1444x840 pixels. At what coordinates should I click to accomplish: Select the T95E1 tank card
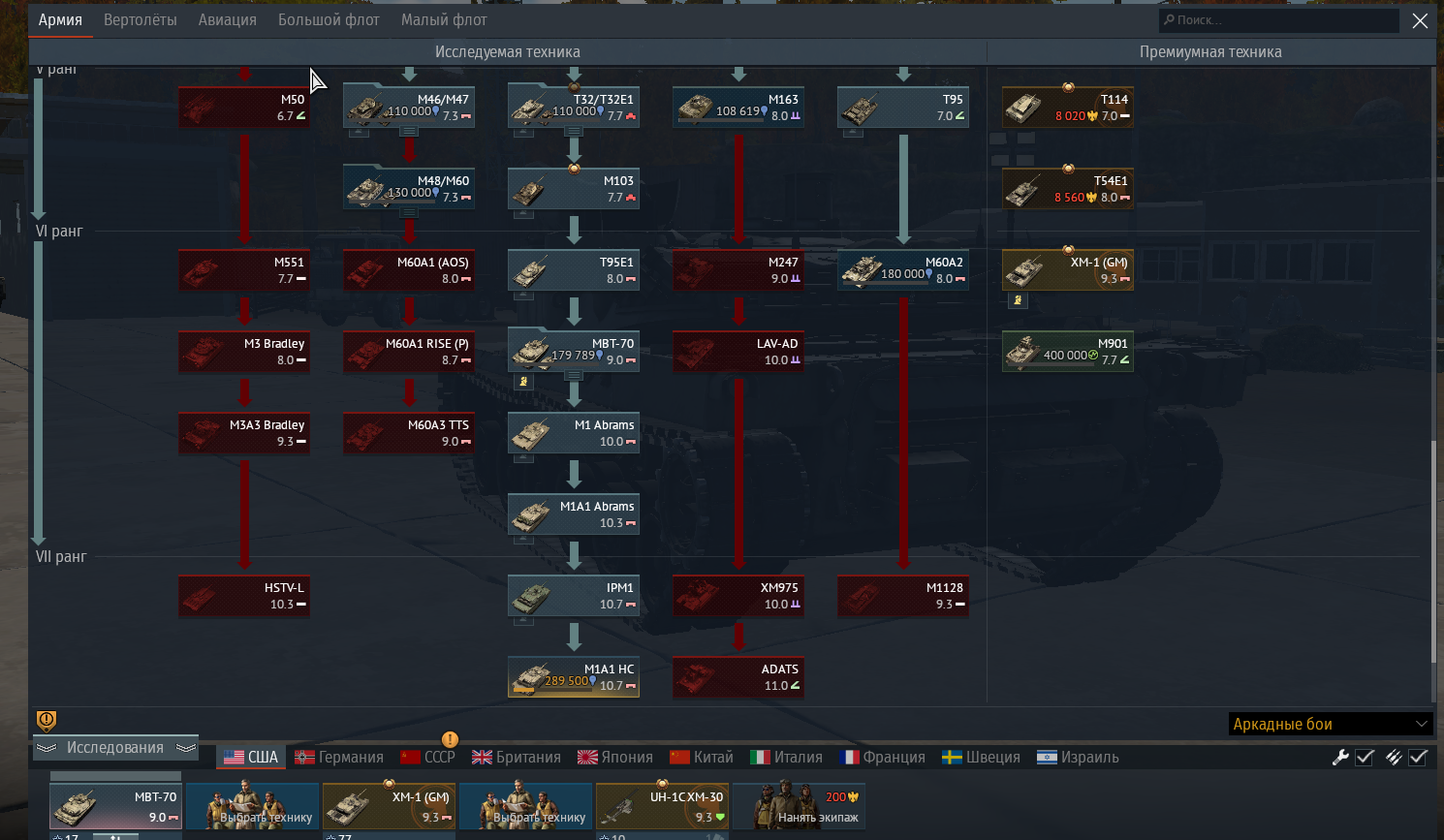574,269
